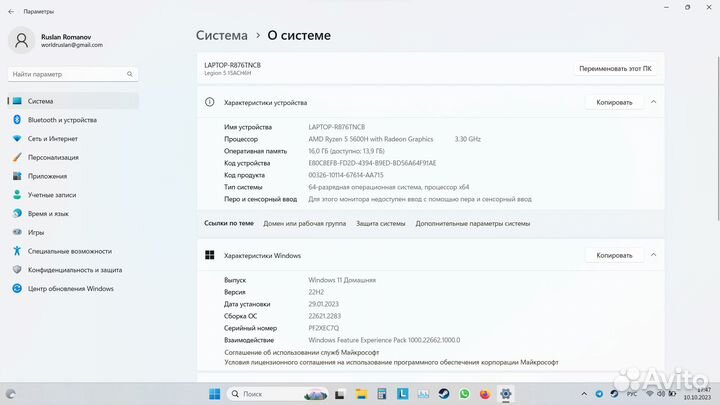Open Firefox from the taskbar
Image resolution: width=720 pixels, height=405 pixels.
tap(485, 394)
